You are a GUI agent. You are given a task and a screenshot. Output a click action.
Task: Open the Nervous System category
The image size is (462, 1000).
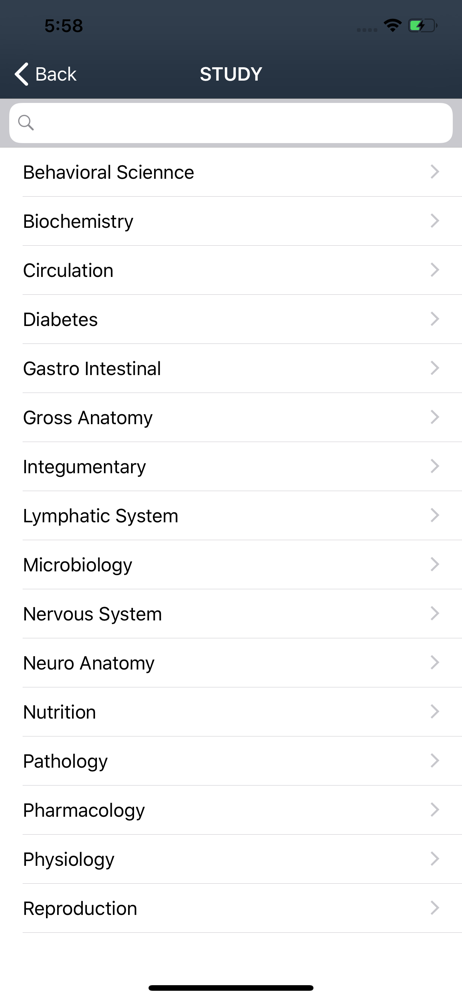click(231, 614)
